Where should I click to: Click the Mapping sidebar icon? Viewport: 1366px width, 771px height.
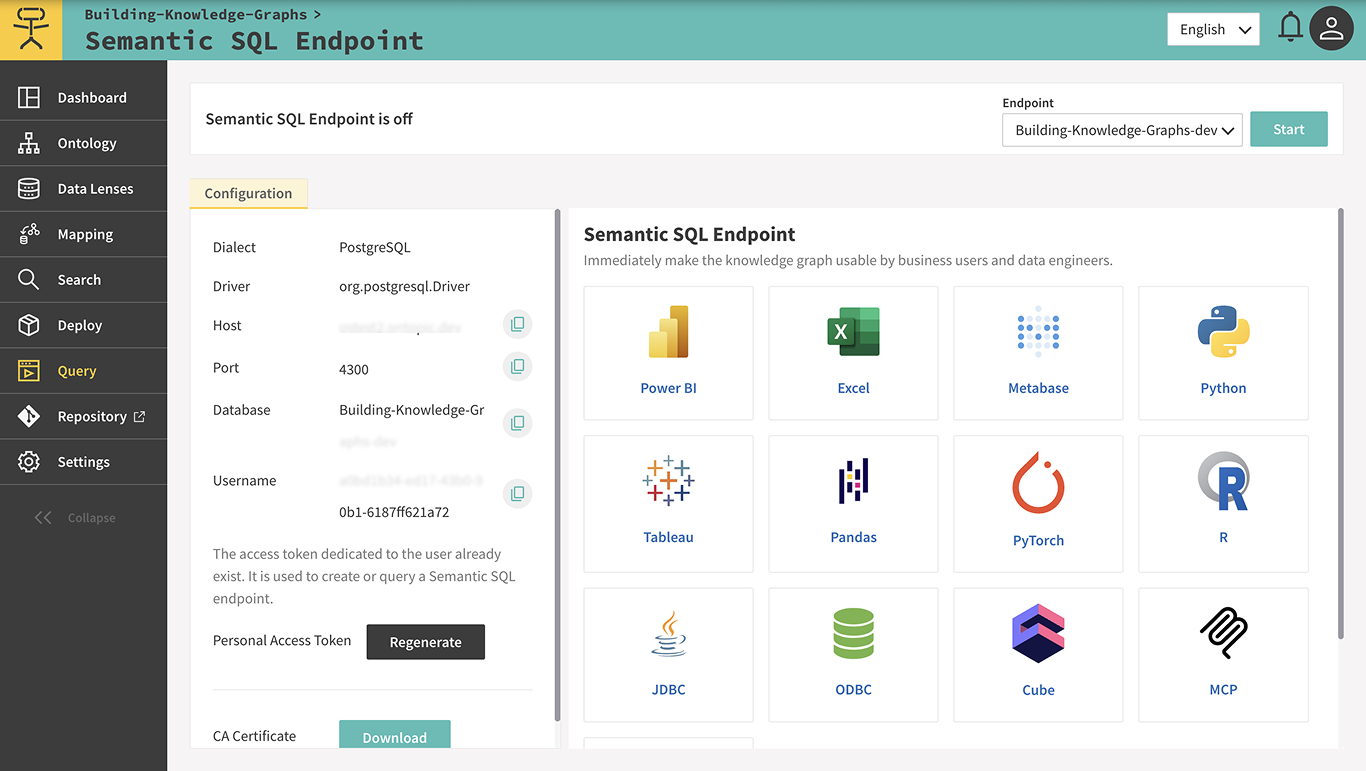29,234
